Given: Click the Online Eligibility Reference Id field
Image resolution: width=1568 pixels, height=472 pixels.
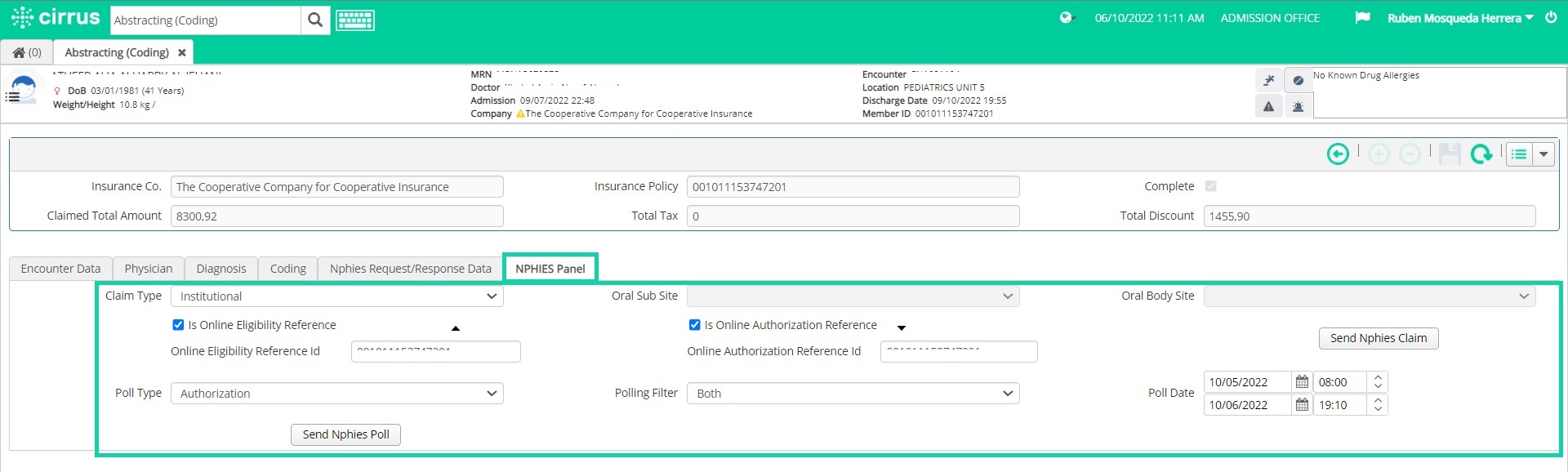Looking at the screenshot, I should 436,351.
